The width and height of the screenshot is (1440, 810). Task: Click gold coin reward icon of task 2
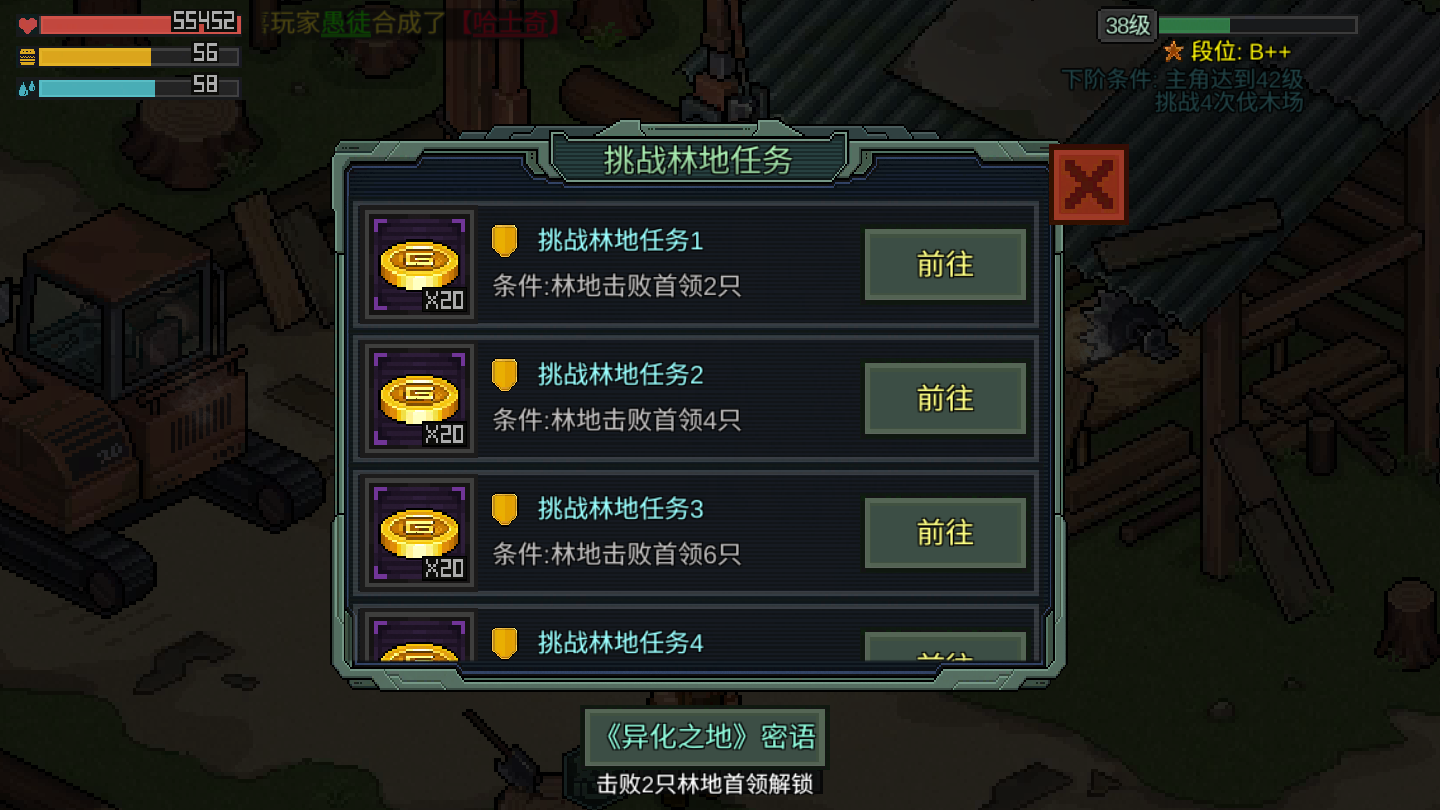click(x=420, y=398)
